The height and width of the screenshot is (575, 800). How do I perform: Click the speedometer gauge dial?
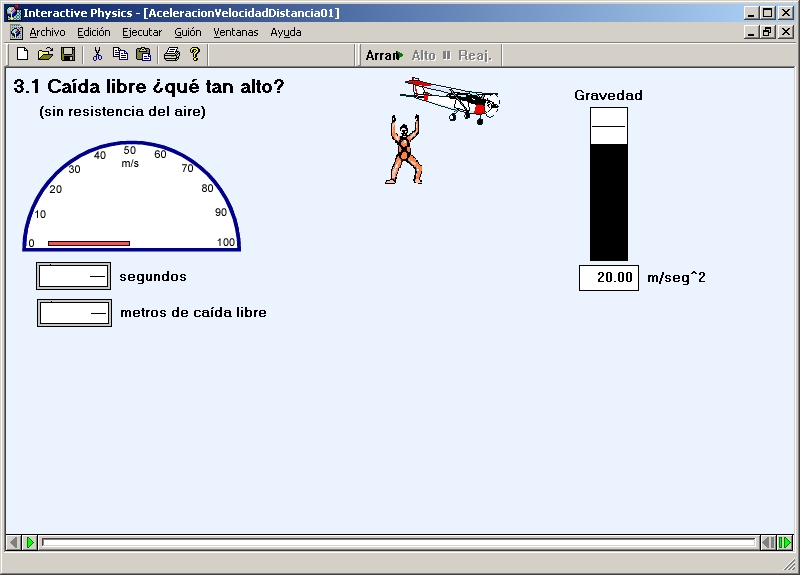(132, 196)
